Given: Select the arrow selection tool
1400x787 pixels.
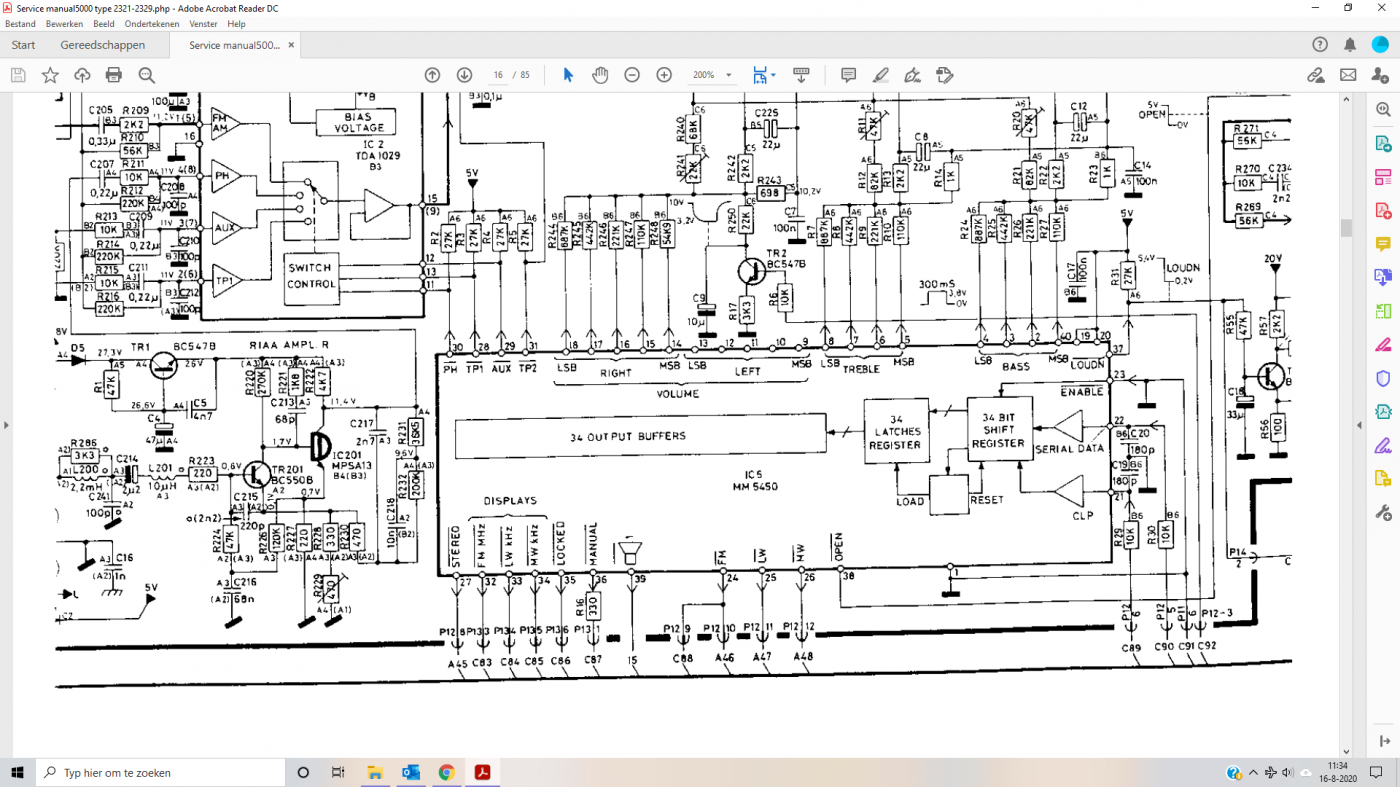Looking at the screenshot, I should click(x=568, y=75).
